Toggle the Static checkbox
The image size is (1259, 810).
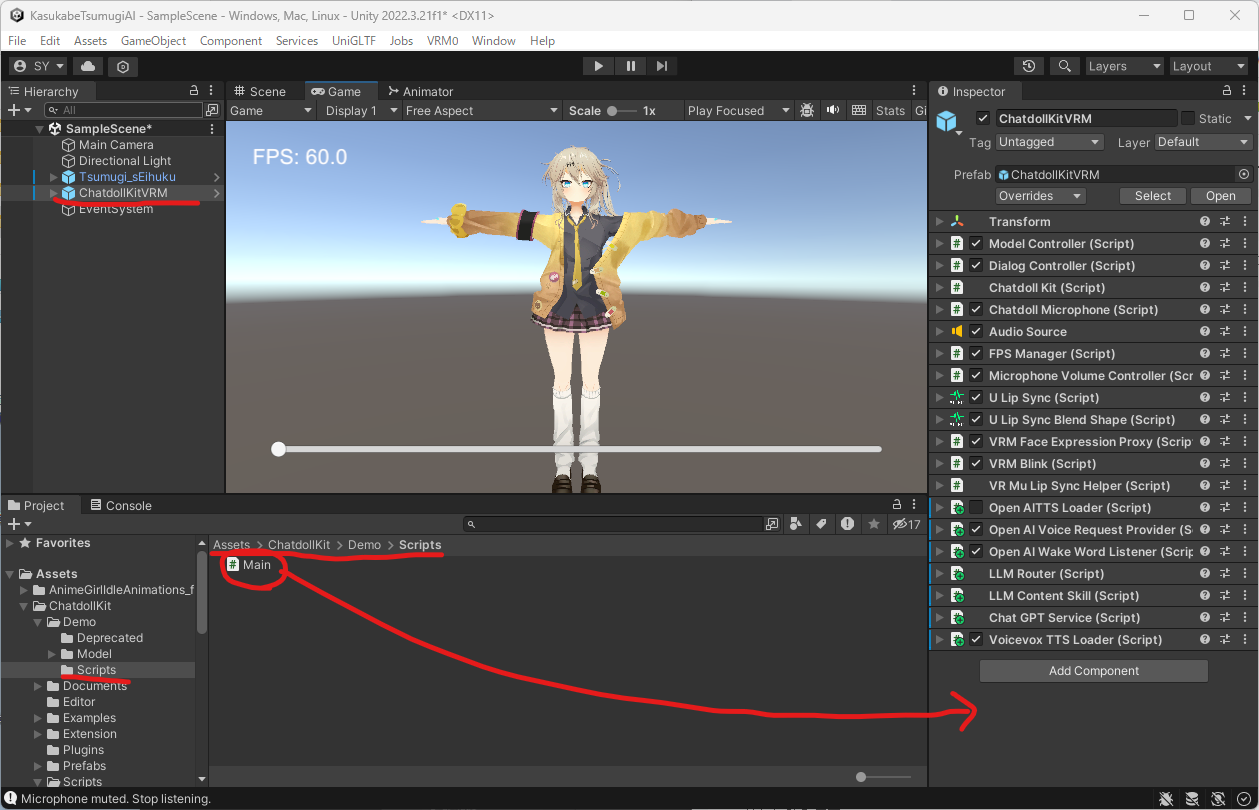tap(1188, 118)
